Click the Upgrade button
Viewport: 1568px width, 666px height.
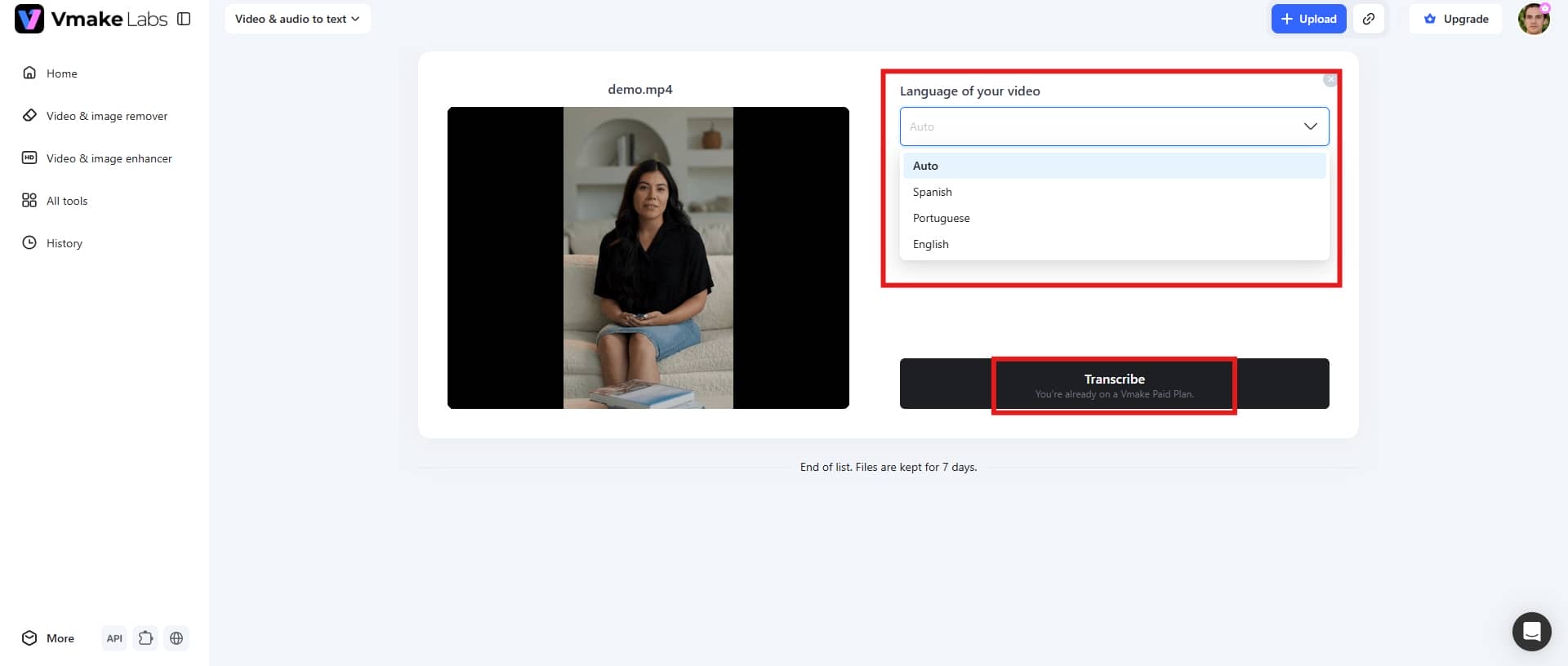point(1456,19)
